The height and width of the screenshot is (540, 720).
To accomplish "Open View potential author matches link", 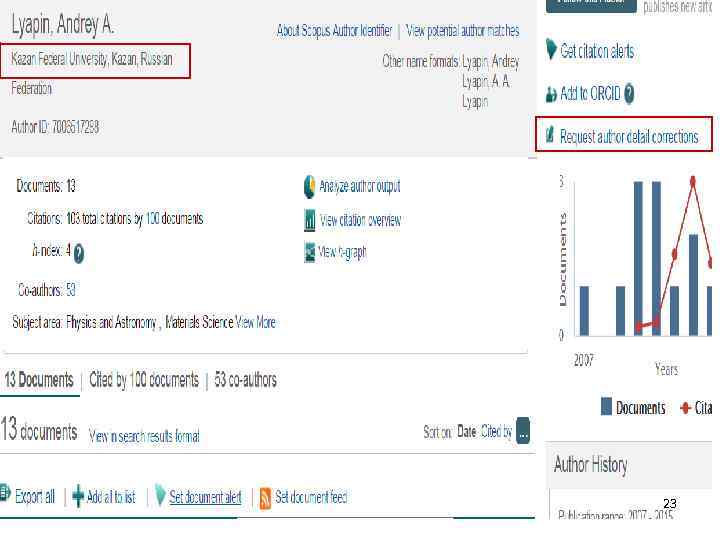I will (463, 31).
